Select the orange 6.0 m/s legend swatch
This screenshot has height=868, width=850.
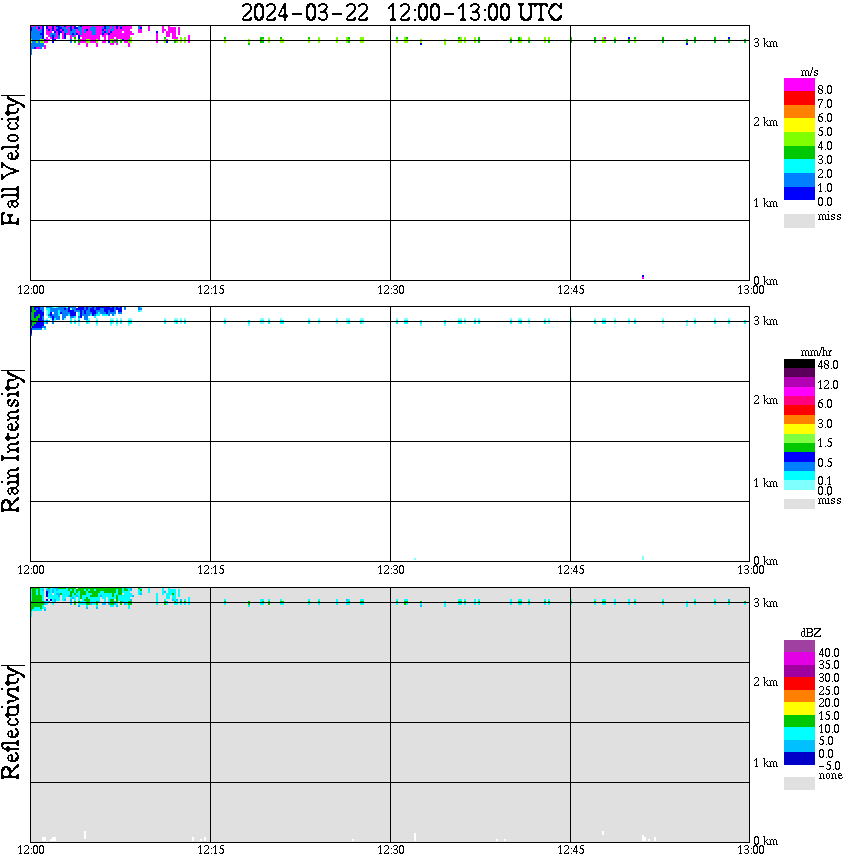[x=799, y=112]
